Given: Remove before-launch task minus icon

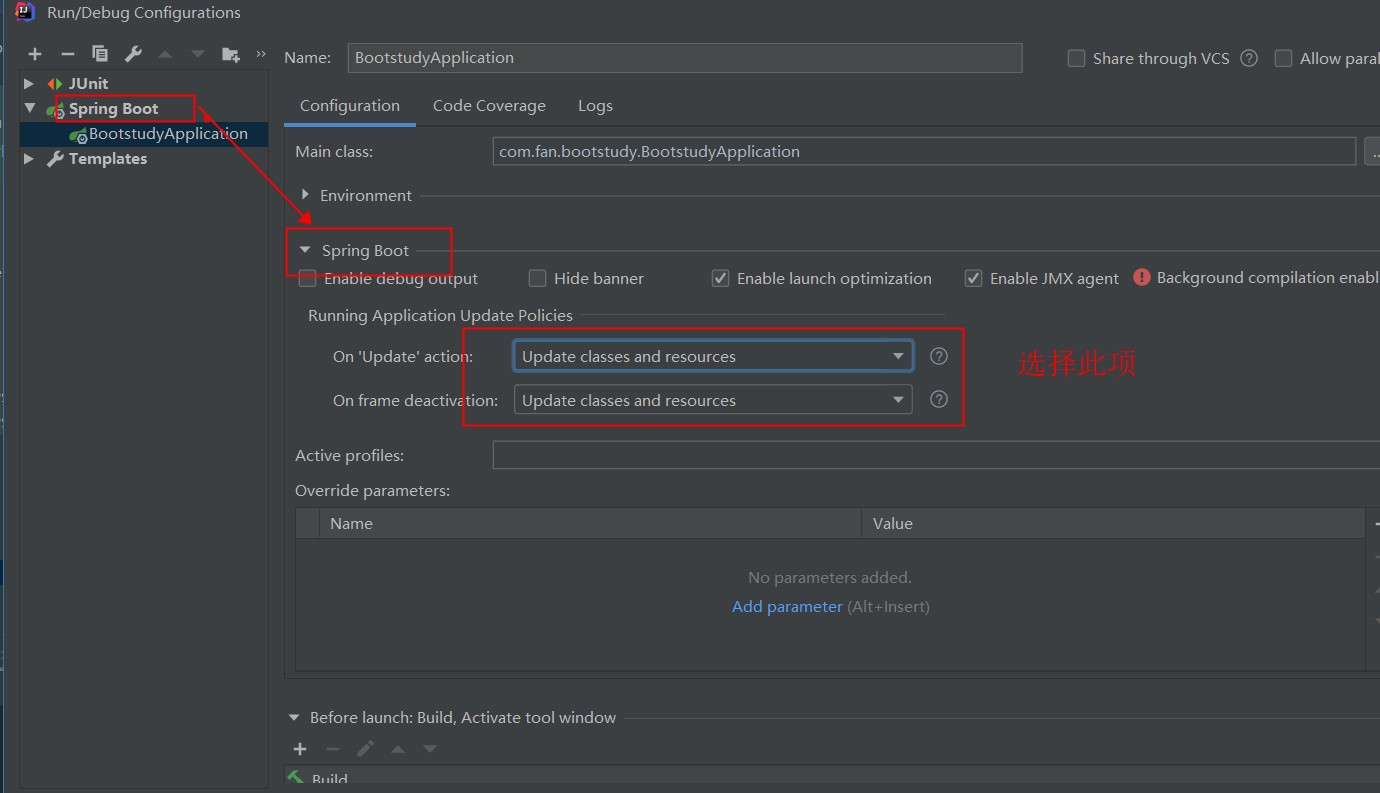Looking at the screenshot, I should (332, 749).
